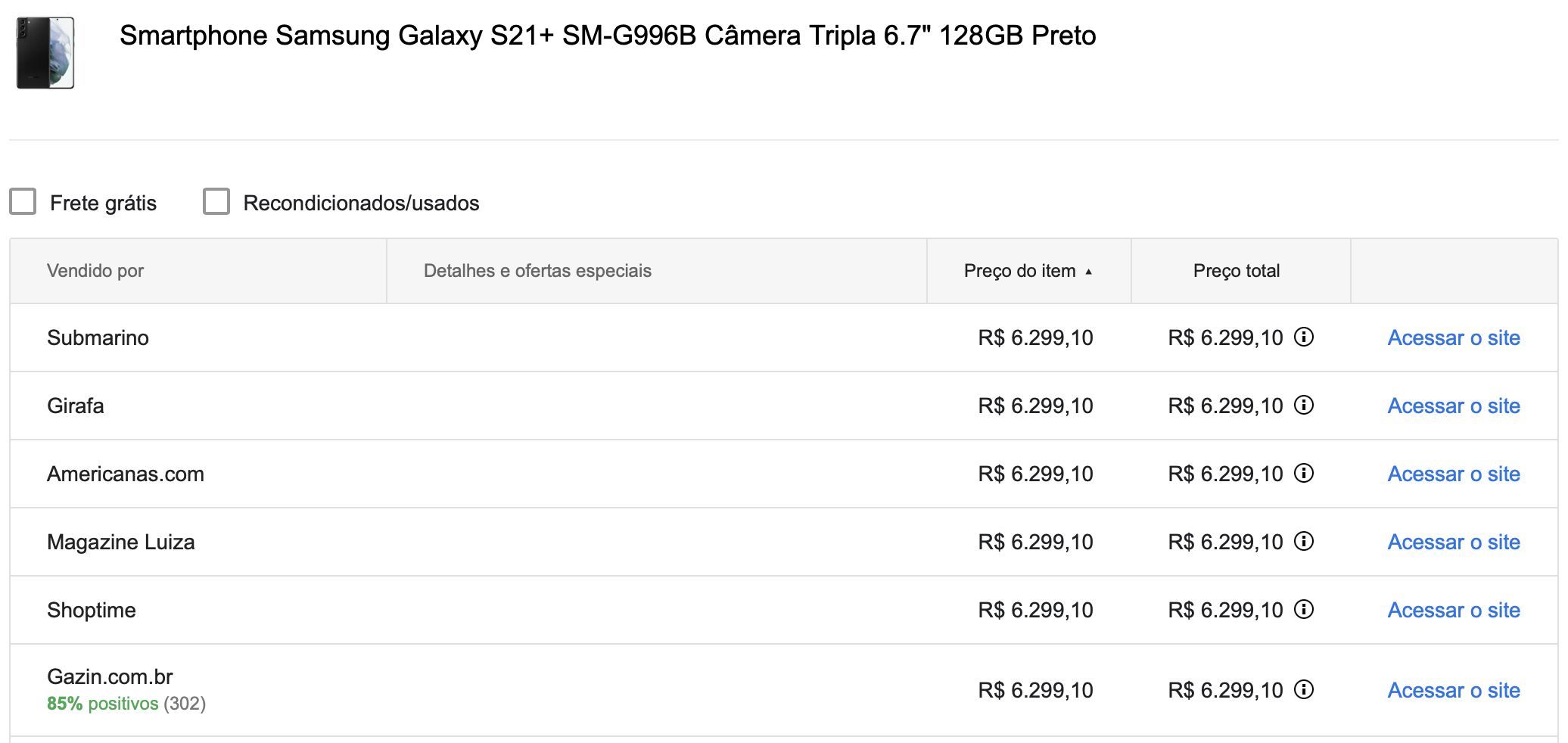Image resolution: width=1568 pixels, height=743 pixels.
Task: Show total price info for Americanas.com
Action: click(x=1303, y=473)
